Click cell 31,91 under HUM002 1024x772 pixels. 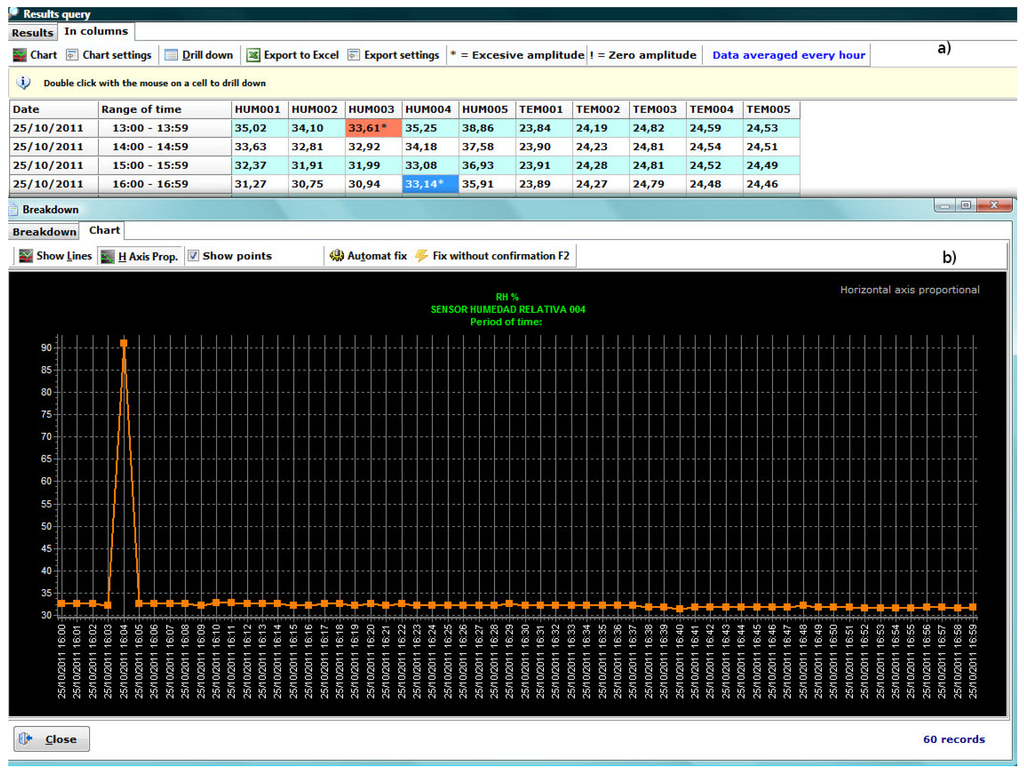click(x=317, y=165)
